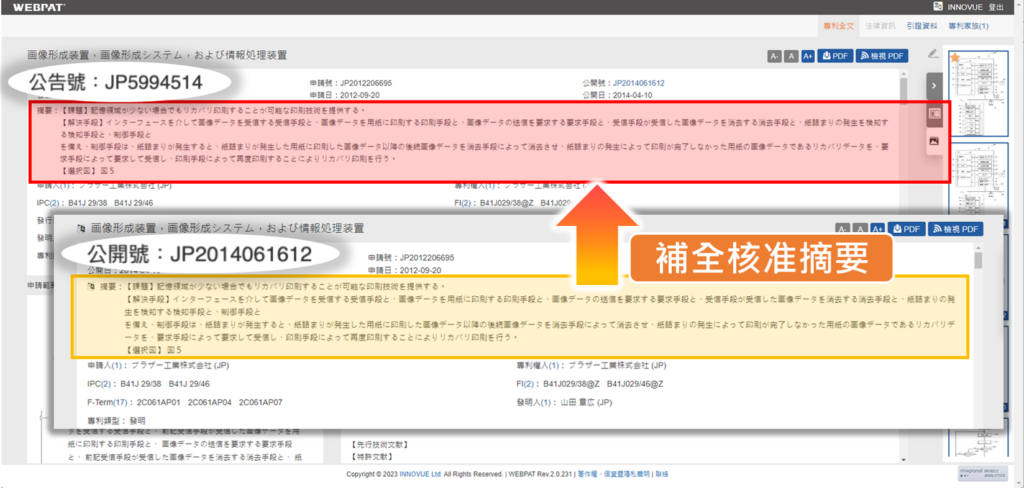The height and width of the screenshot is (488, 1024).
Task: Click the language icon beside INNOVUE
Action: (938, 7)
